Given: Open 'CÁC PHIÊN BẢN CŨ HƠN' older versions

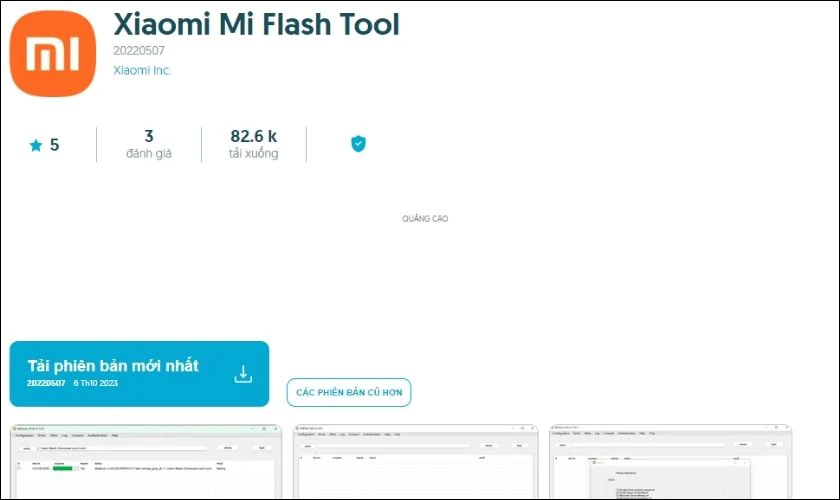Looking at the screenshot, I should (x=349, y=393).
